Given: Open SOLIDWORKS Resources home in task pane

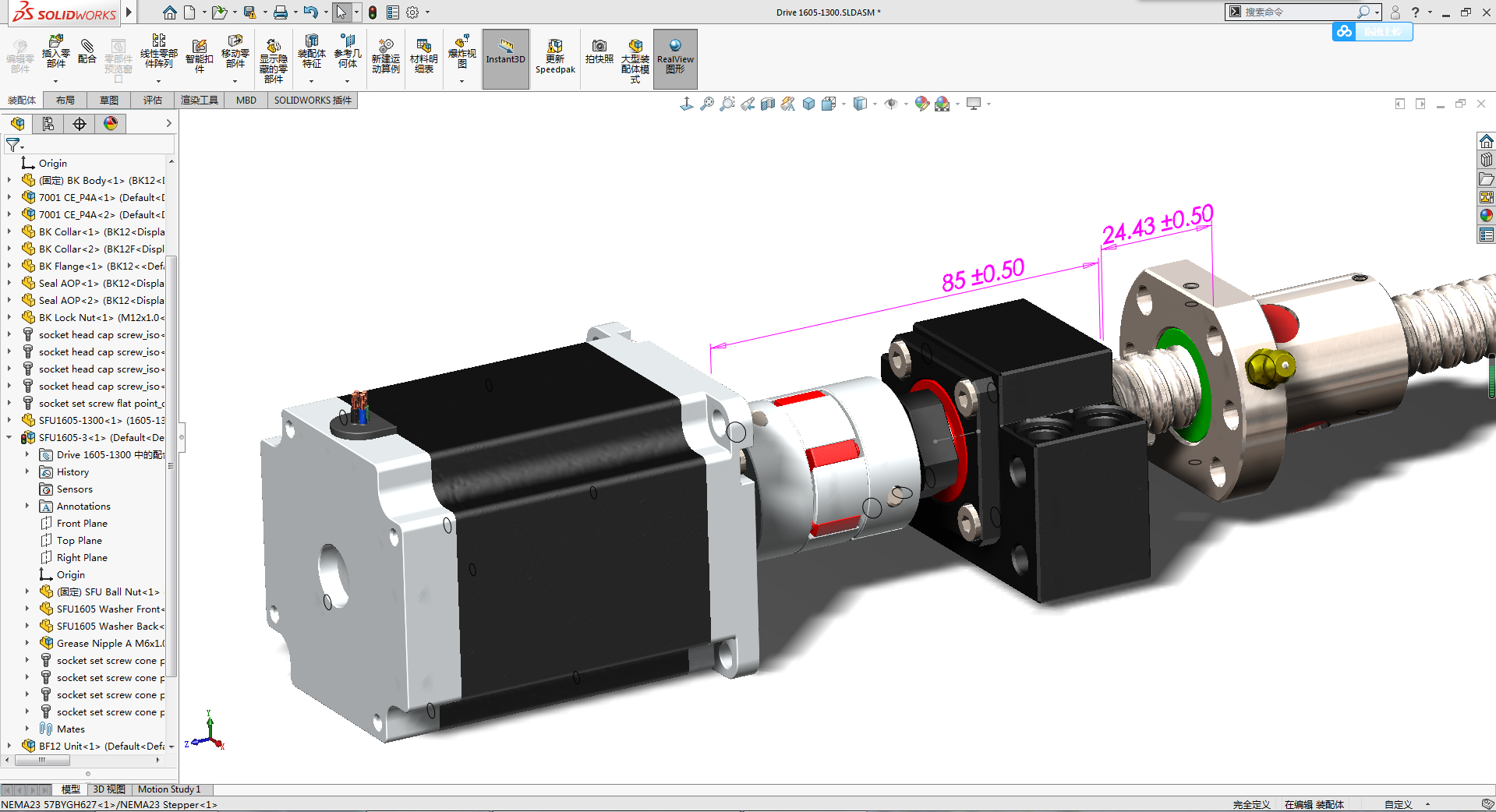Looking at the screenshot, I should 1486,141.
